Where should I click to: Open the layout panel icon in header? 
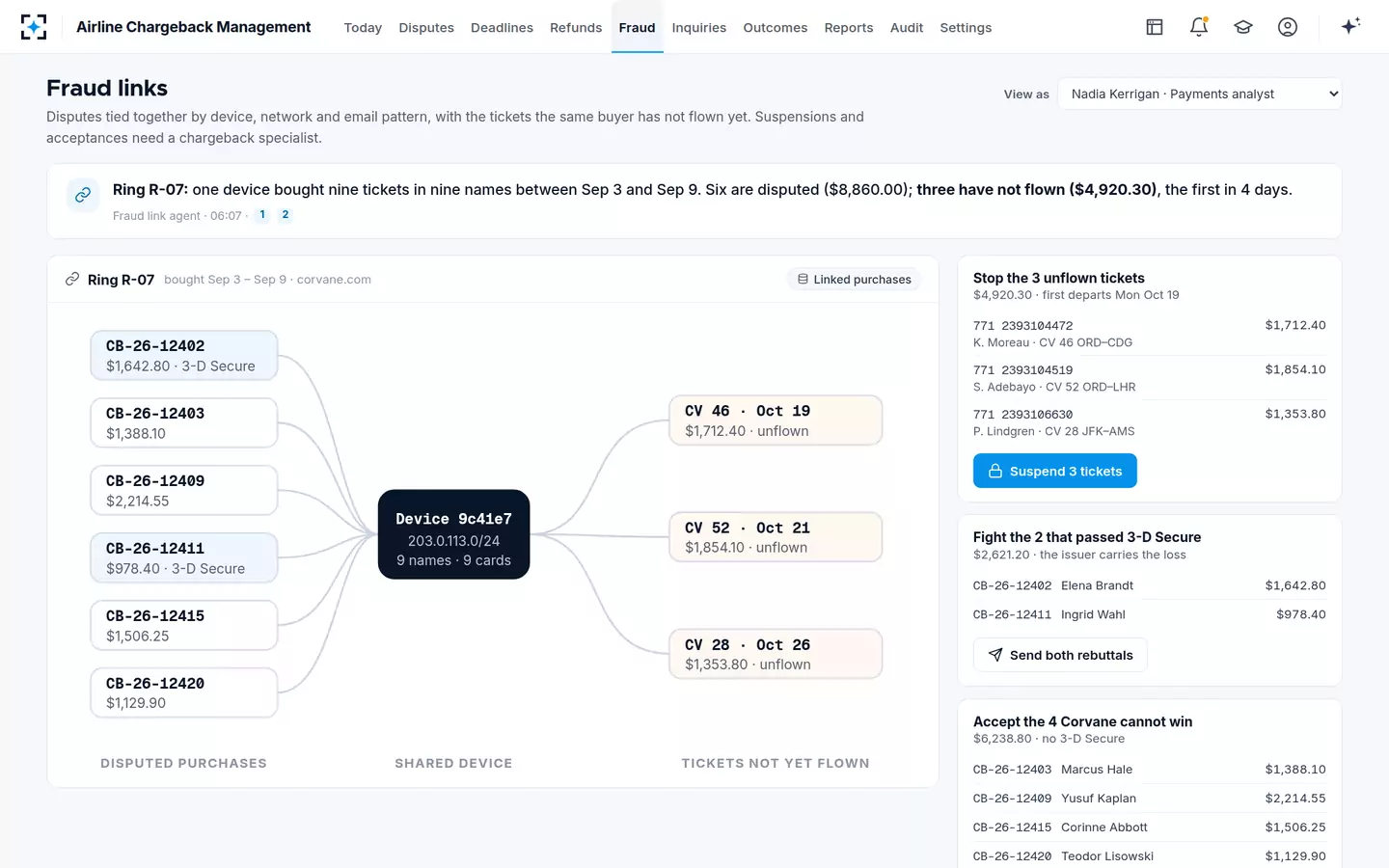click(x=1155, y=27)
